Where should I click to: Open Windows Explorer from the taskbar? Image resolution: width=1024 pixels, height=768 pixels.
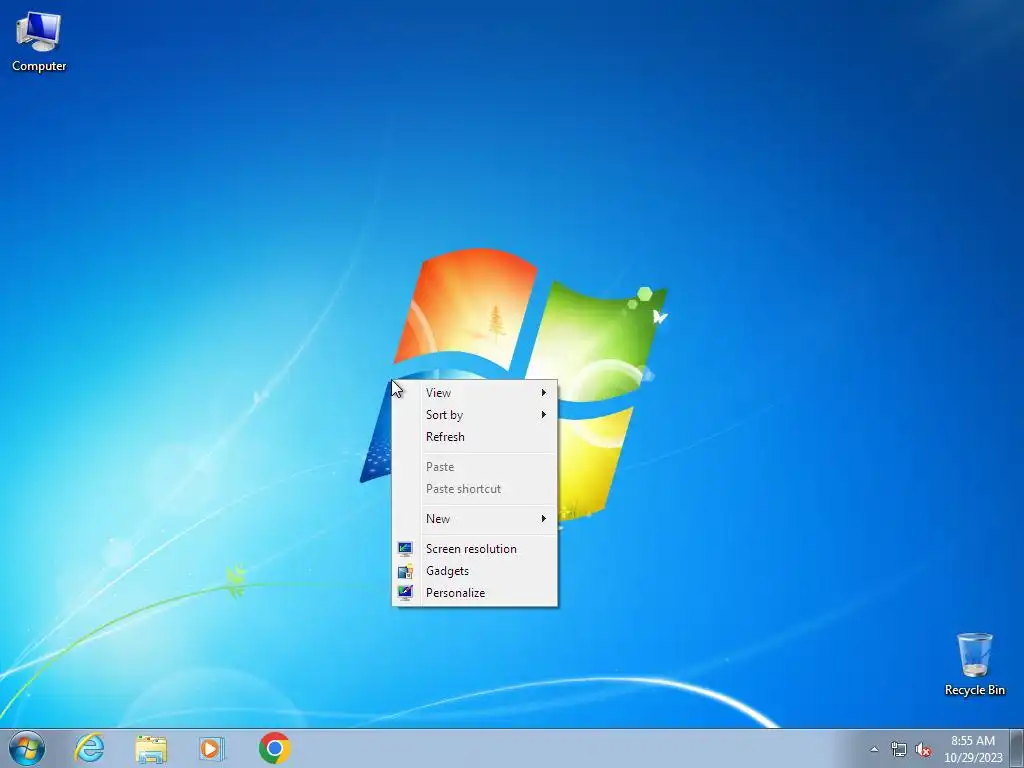coord(151,748)
